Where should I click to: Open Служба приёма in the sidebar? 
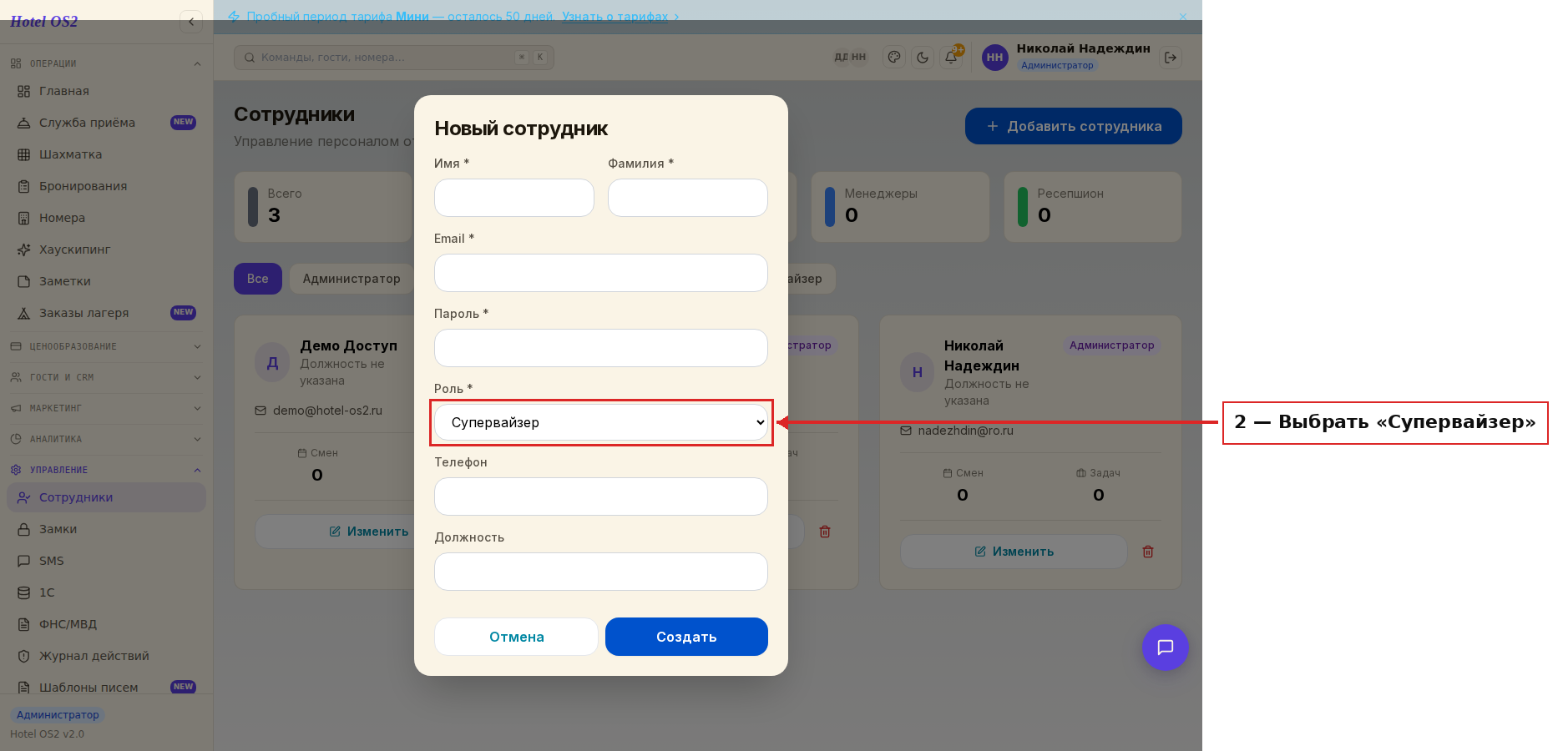(x=106, y=123)
